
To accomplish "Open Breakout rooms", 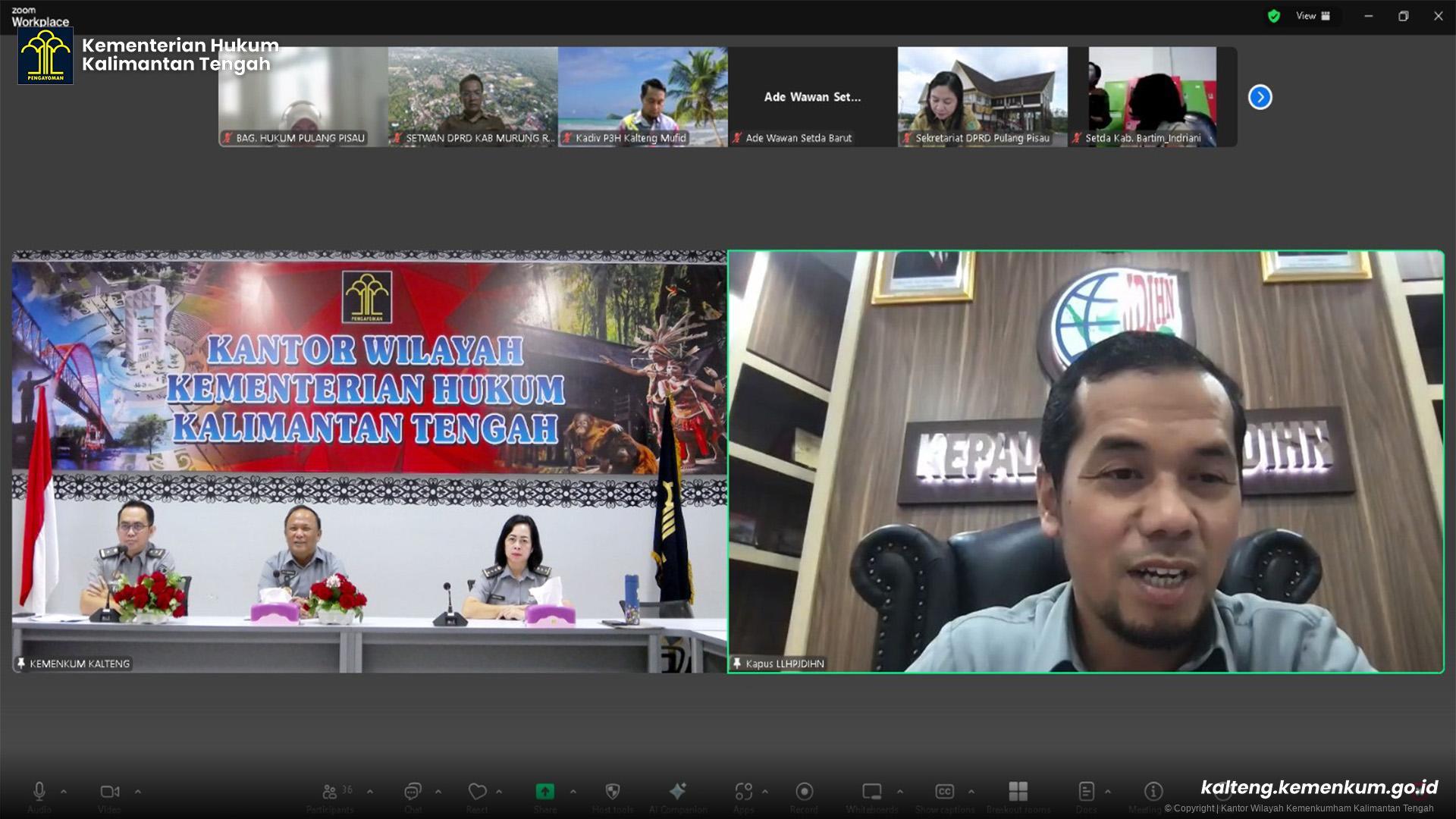I will 1018,792.
